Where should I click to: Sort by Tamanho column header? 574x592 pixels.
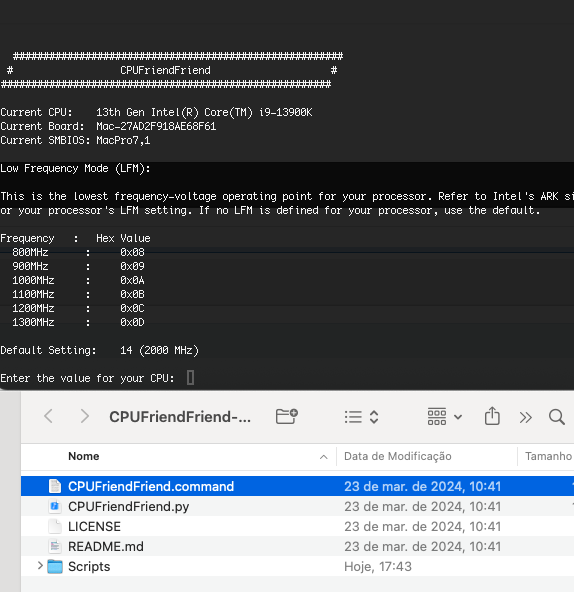click(x=548, y=456)
